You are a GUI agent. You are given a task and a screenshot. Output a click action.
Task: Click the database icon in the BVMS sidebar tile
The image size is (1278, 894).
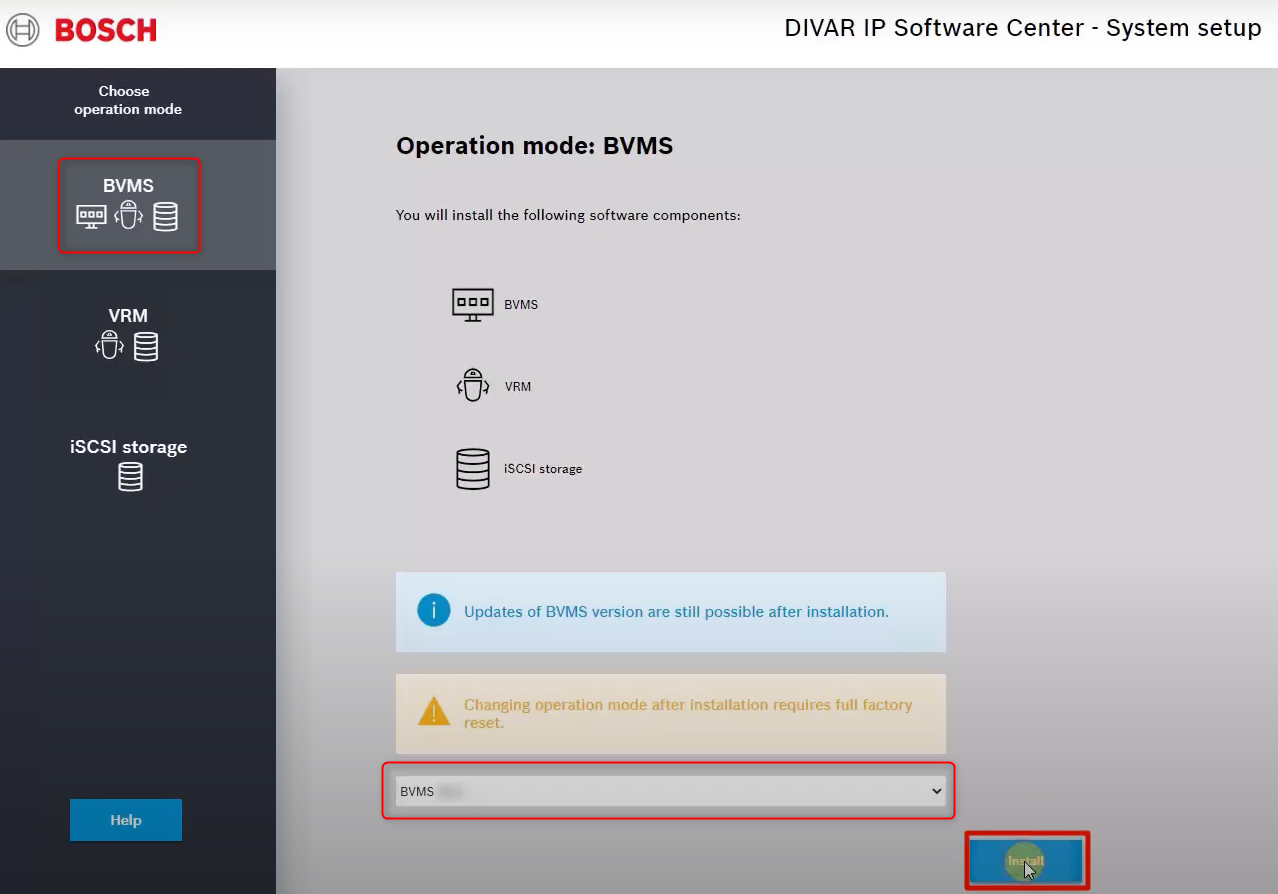165,217
